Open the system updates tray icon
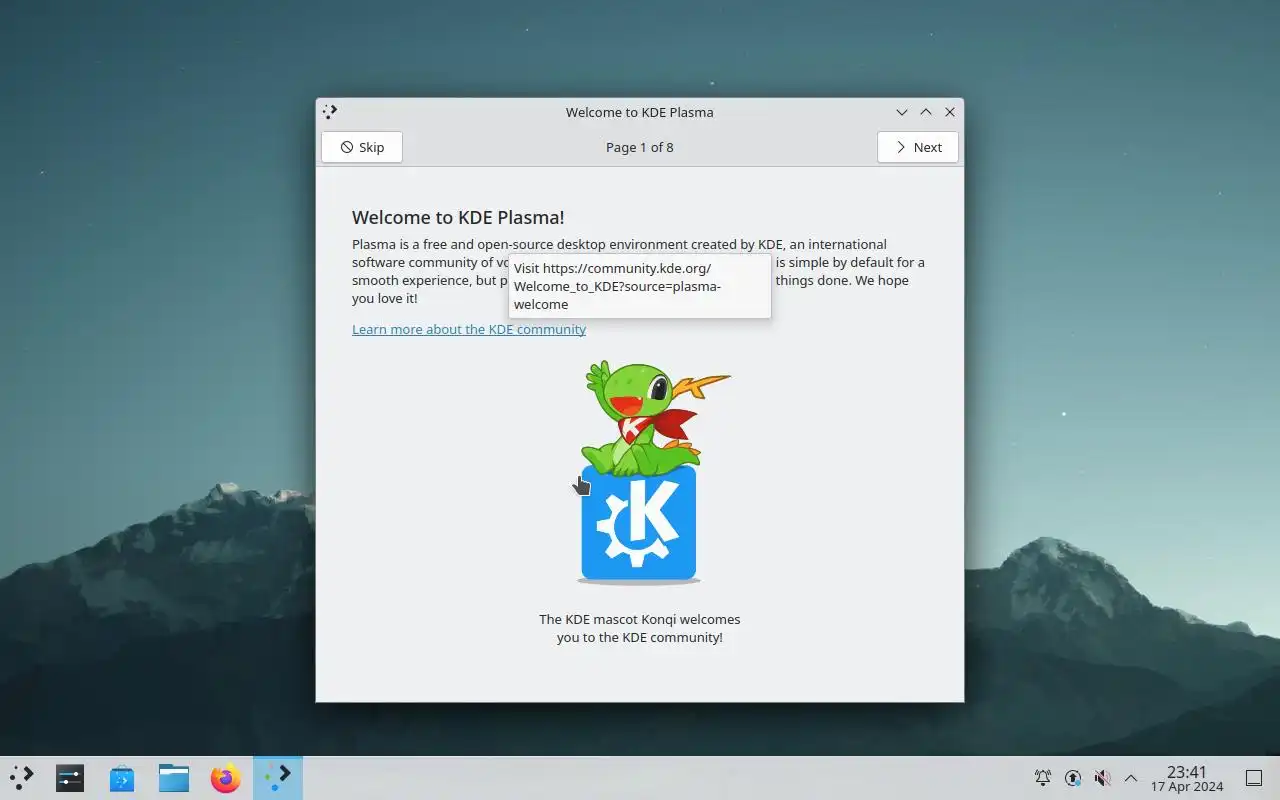The image size is (1280, 800). [1073, 777]
